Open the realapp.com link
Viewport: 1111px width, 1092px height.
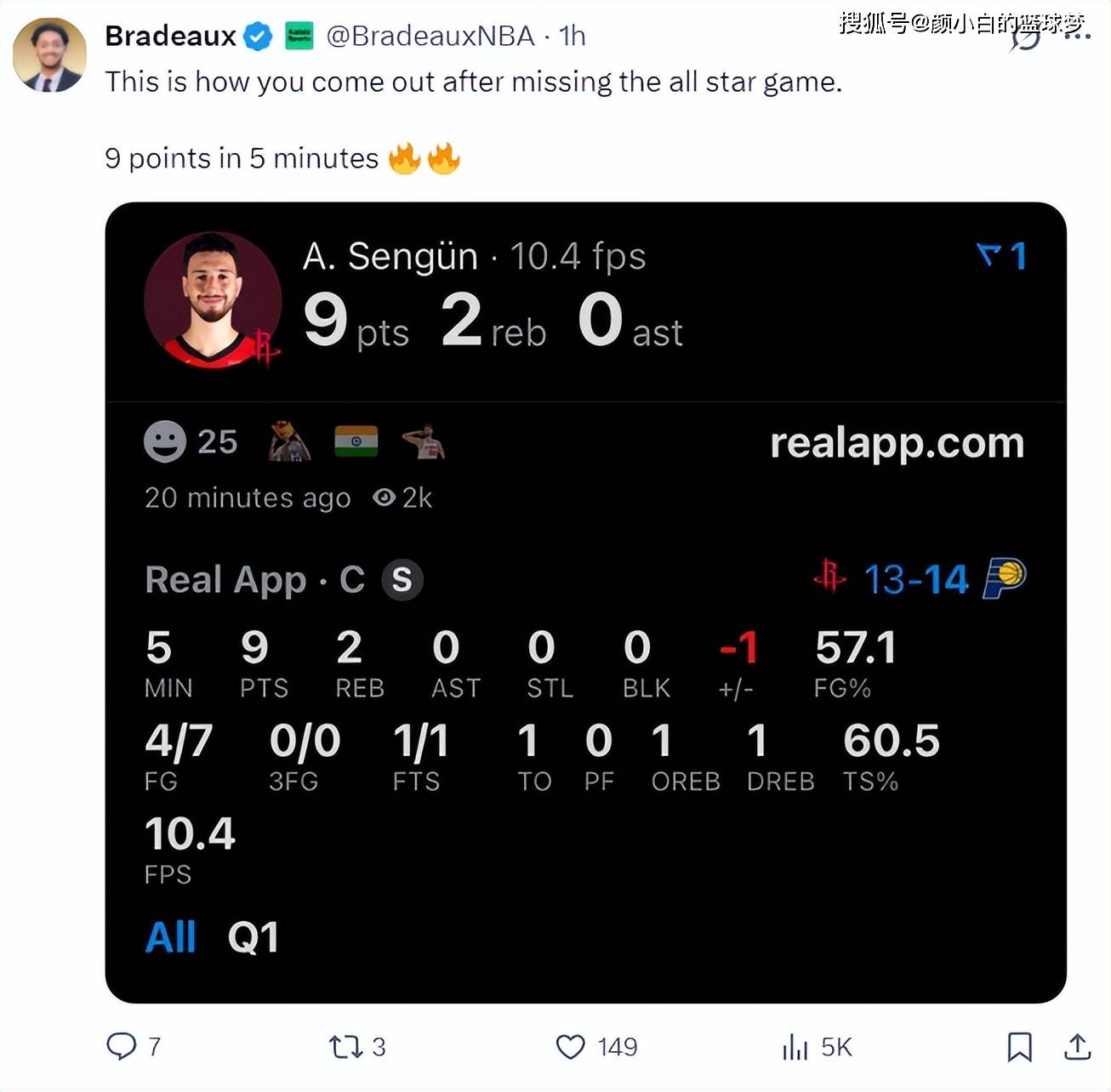click(897, 441)
